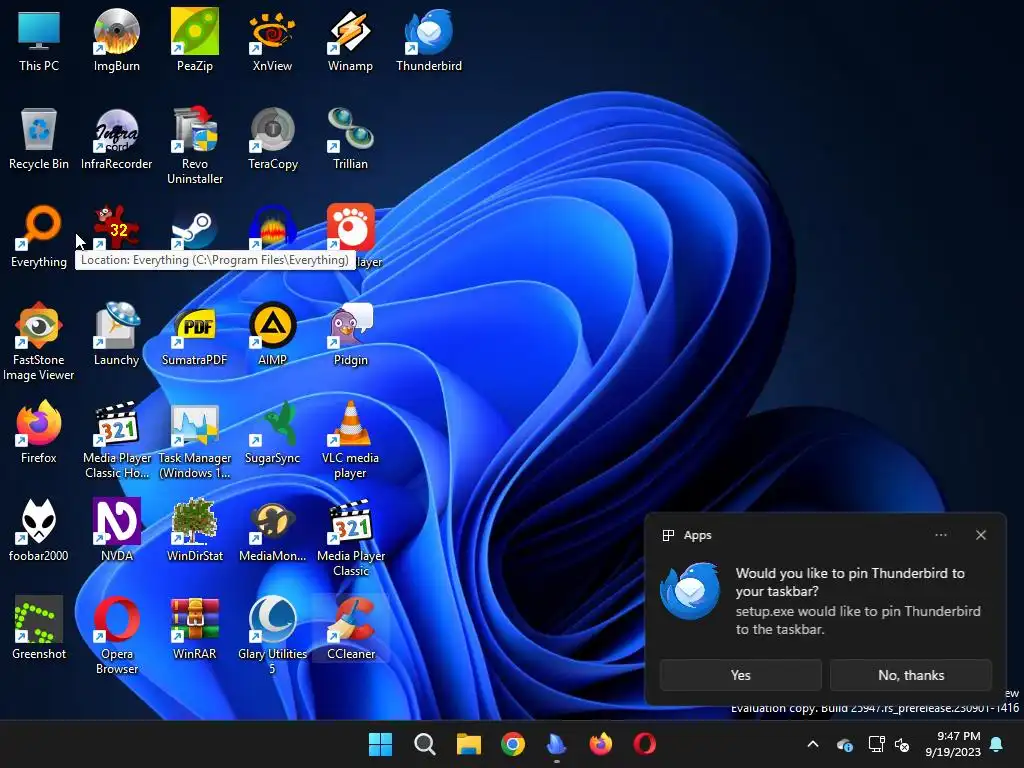Select the ImgBurn desktop shortcut

116,39
